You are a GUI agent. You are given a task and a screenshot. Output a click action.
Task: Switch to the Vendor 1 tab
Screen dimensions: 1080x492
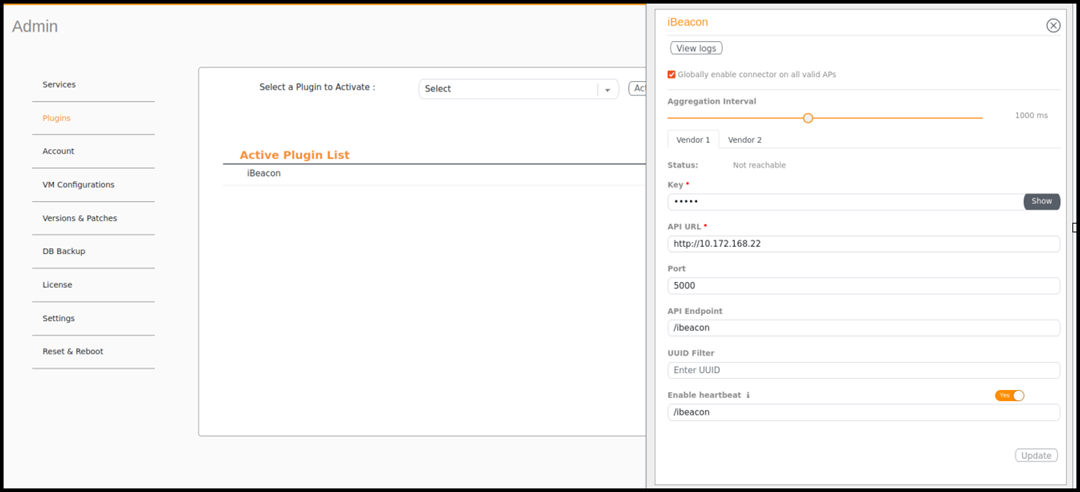tap(693, 140)
